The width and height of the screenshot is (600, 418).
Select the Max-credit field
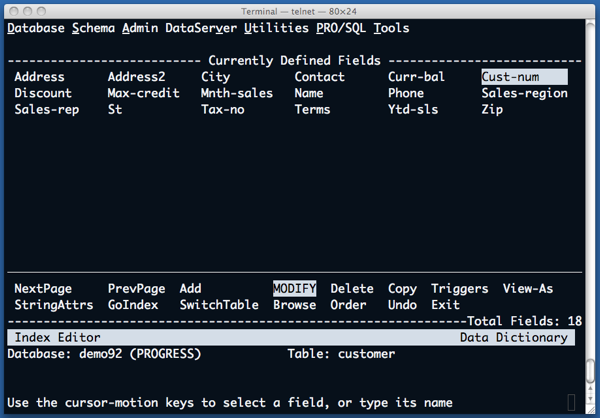point(143,93)
